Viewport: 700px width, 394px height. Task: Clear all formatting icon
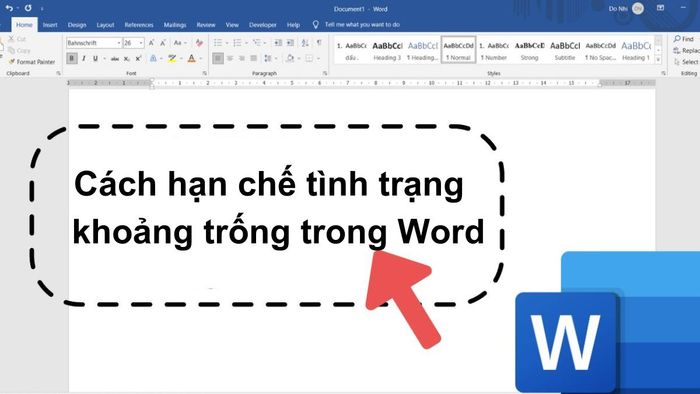pyautogui.click(x=199, y=43)
